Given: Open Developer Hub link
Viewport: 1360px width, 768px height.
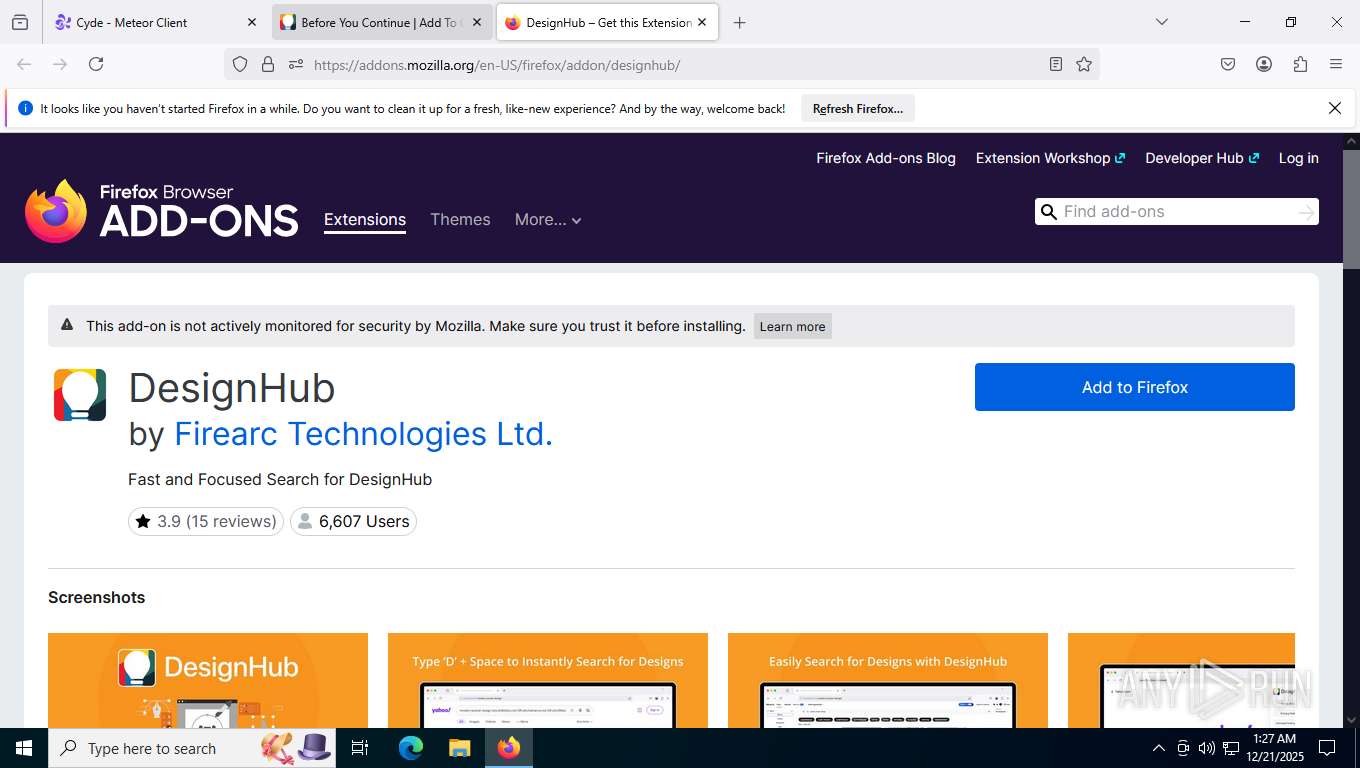Looking at the screenshot, I should tap(1202, 158).
